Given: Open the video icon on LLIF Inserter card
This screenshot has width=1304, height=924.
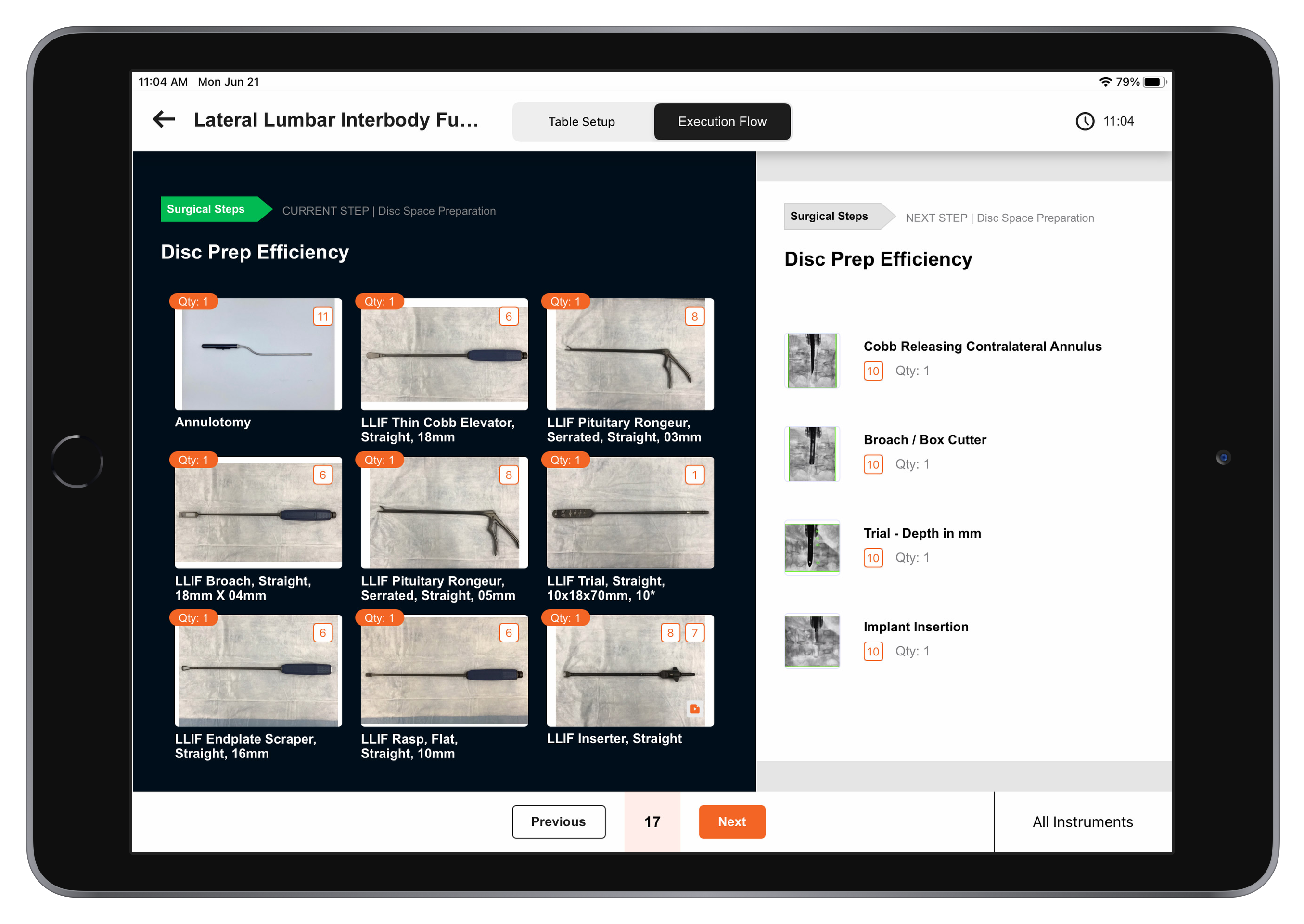Looking at the screenshot, I should [x=694, y=708].
